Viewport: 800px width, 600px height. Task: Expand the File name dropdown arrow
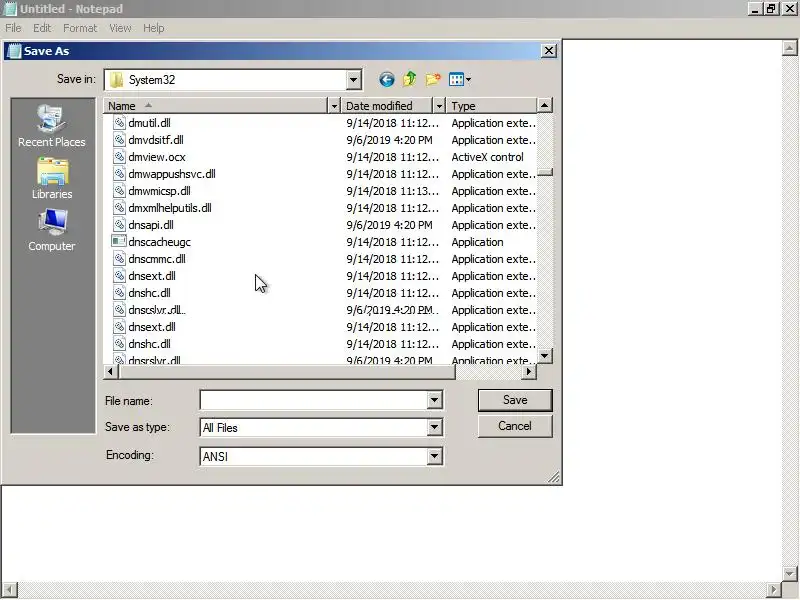[434, 400]
